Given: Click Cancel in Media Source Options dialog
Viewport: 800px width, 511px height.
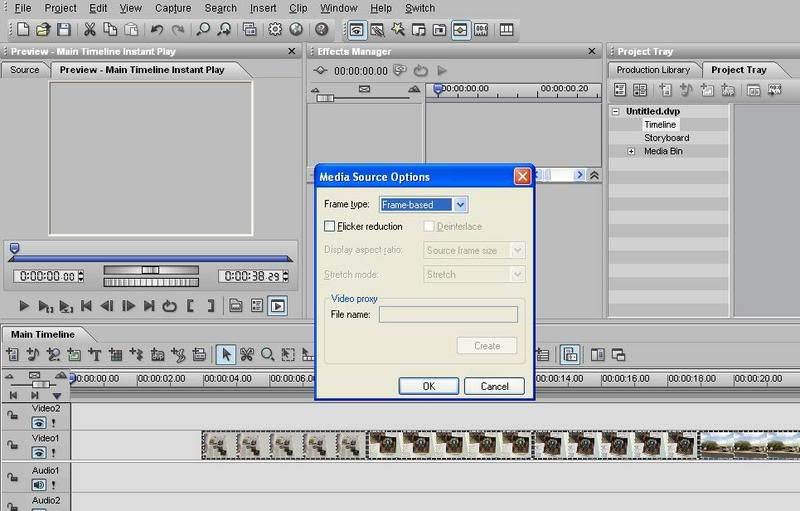Looking at the screenshot, I should (x=494, y=386).
